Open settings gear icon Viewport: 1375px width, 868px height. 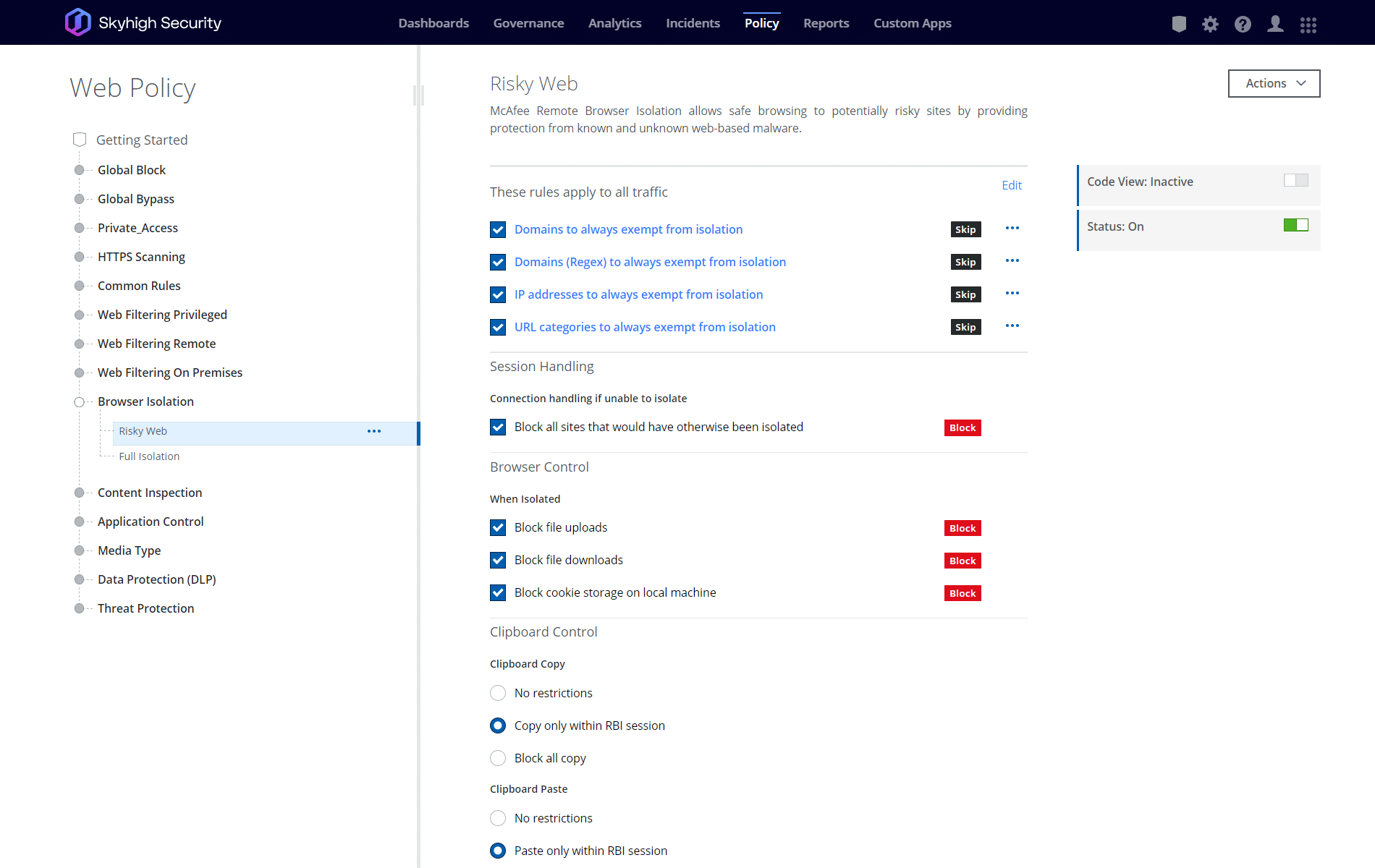pyautogui.click(x=1210, y=24)
